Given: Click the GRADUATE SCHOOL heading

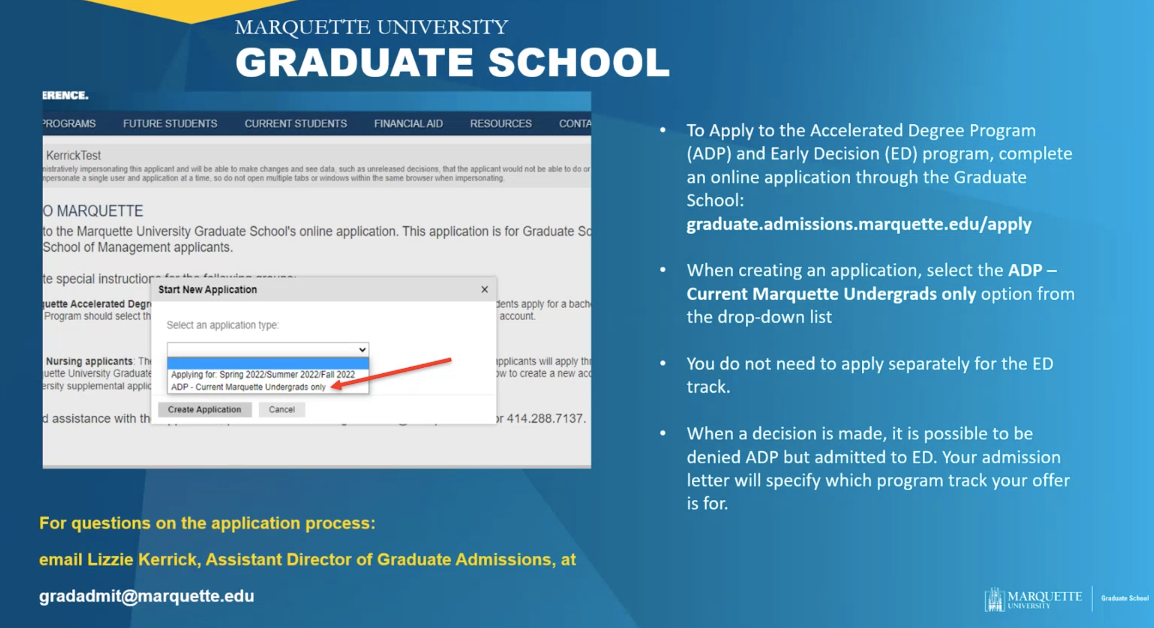Looking at the screenshot, I should coord(453,62).
